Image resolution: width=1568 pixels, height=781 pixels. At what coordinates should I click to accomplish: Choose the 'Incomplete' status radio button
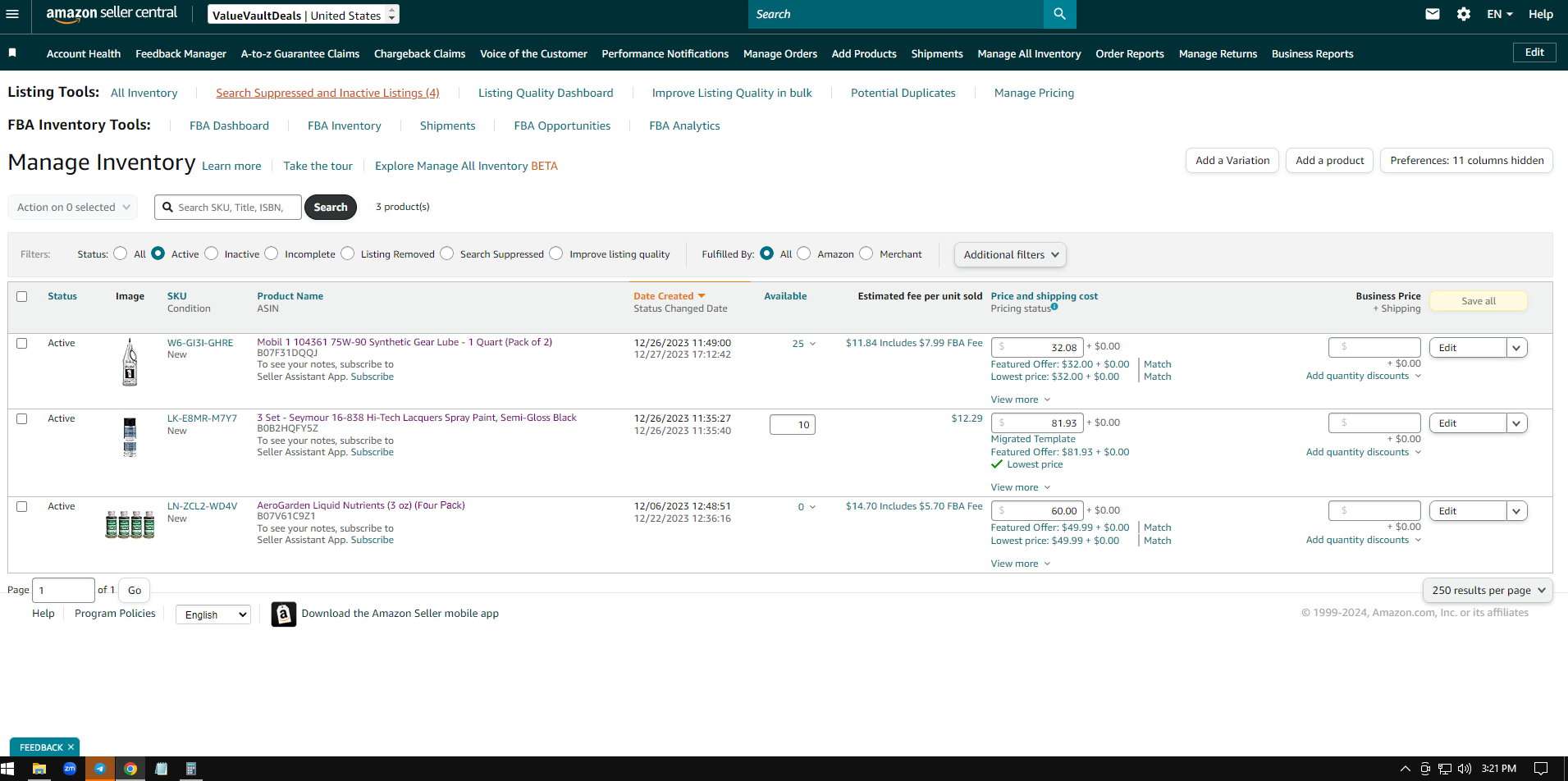point(272,253)
